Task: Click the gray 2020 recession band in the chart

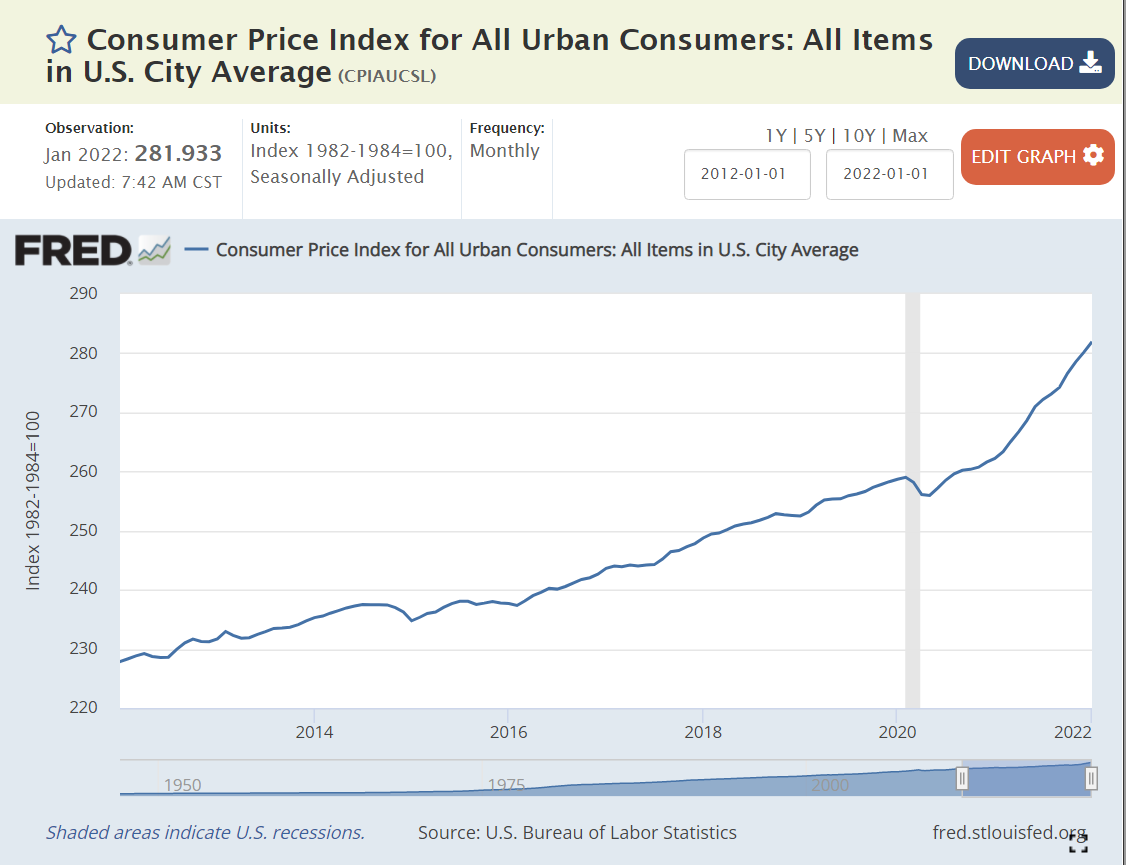Action: pos(912,500)
